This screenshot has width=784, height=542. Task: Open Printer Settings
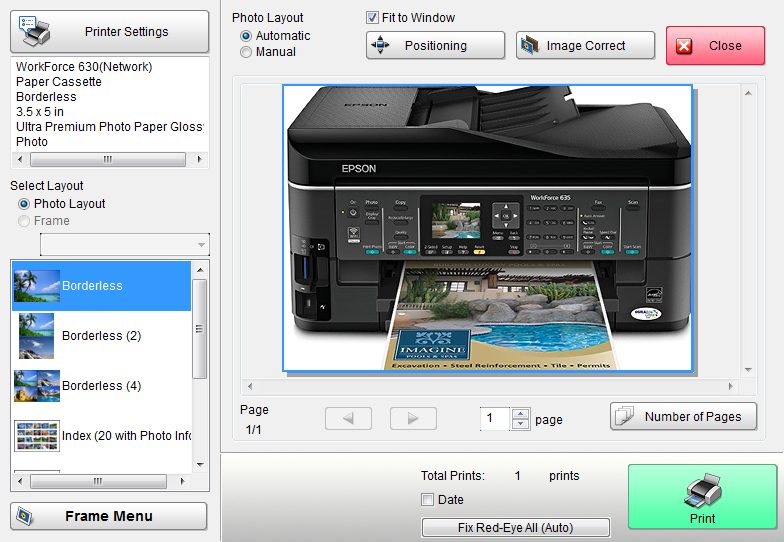tap(110, 32)
